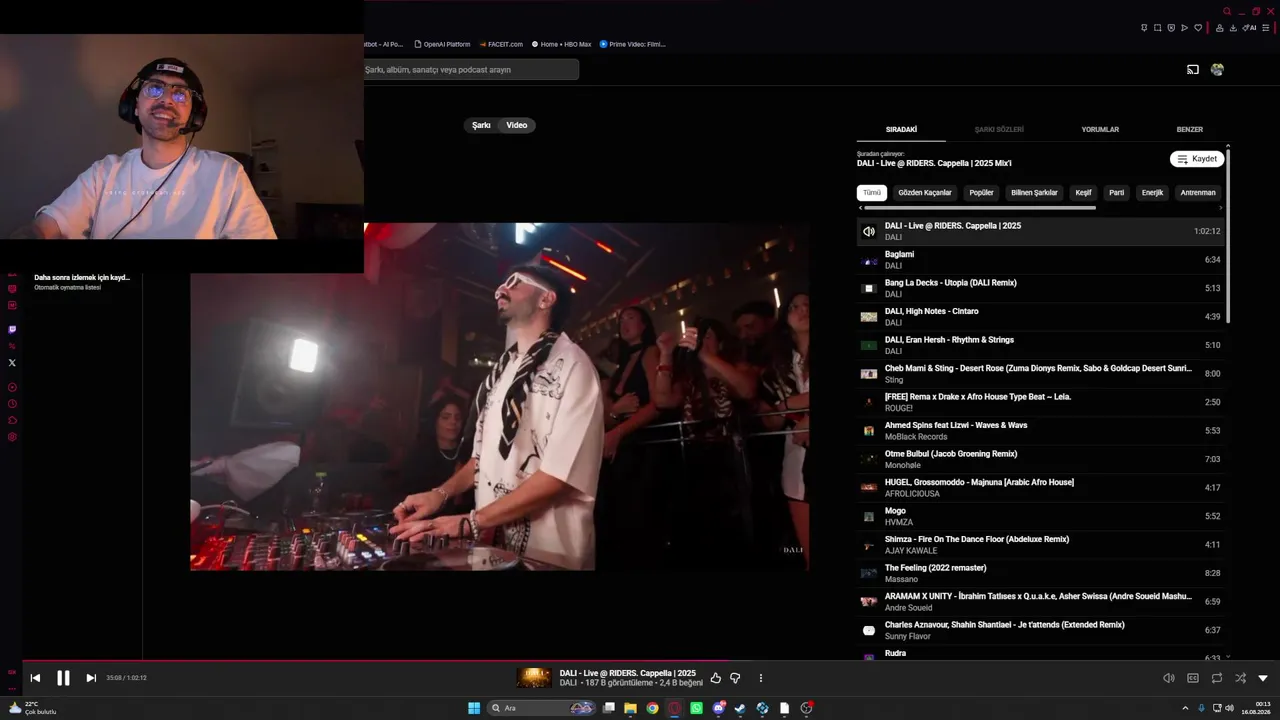The width and height of the screenshot is (1280, 720).
Task: Select the Keşif filter chip
Action: tap(1083, 193)
